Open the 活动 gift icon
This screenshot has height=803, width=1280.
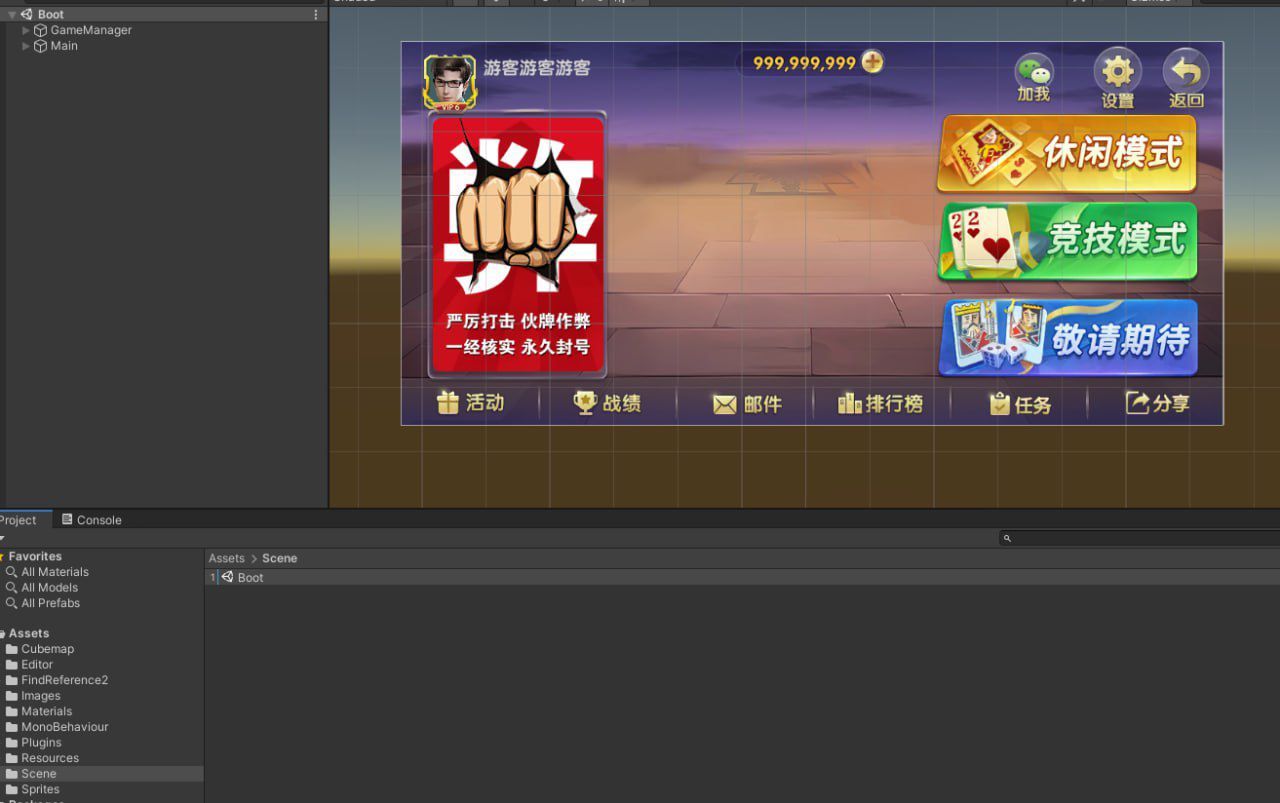[448, 402]
